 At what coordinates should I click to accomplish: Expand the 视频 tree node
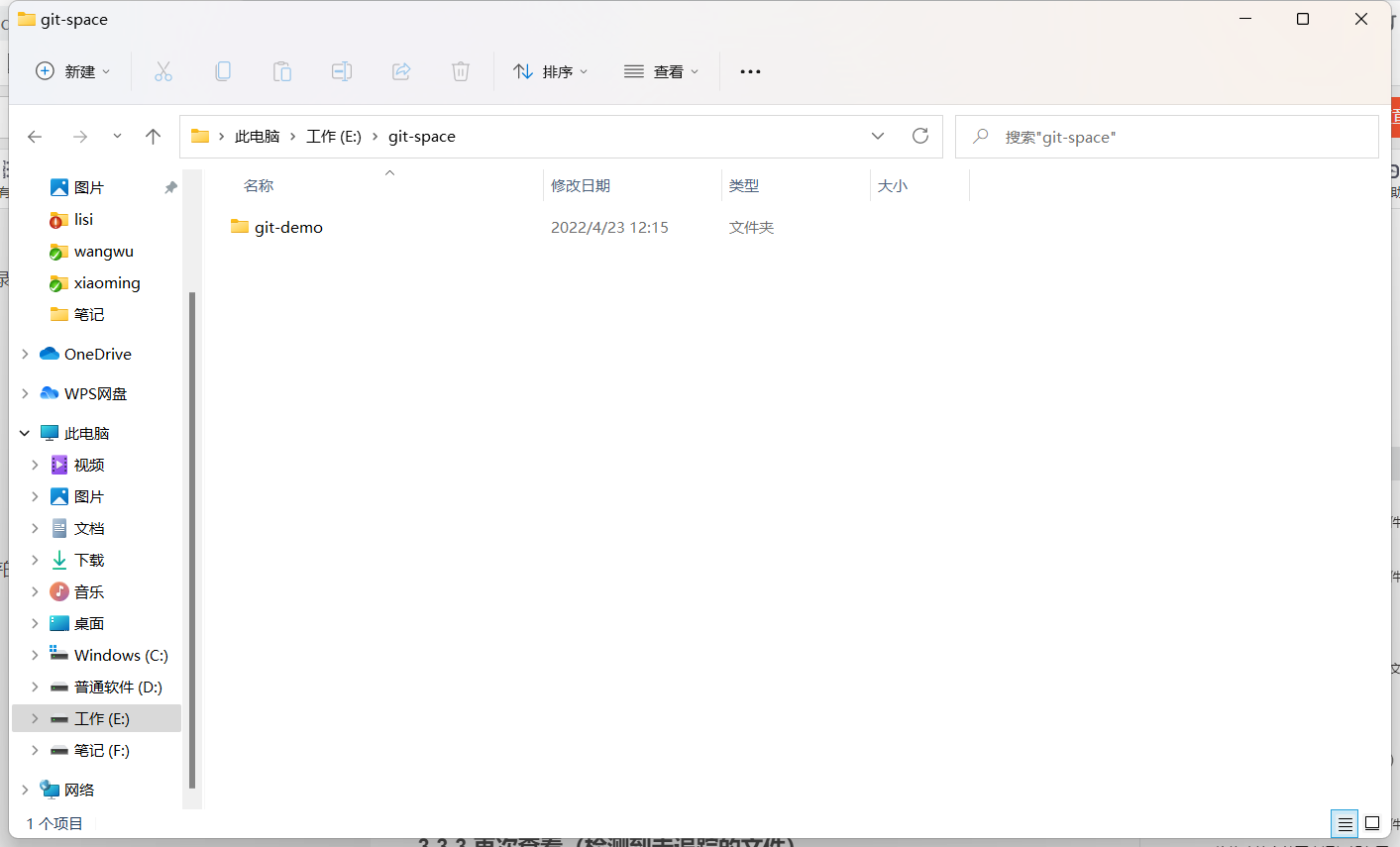coord(35,465)
